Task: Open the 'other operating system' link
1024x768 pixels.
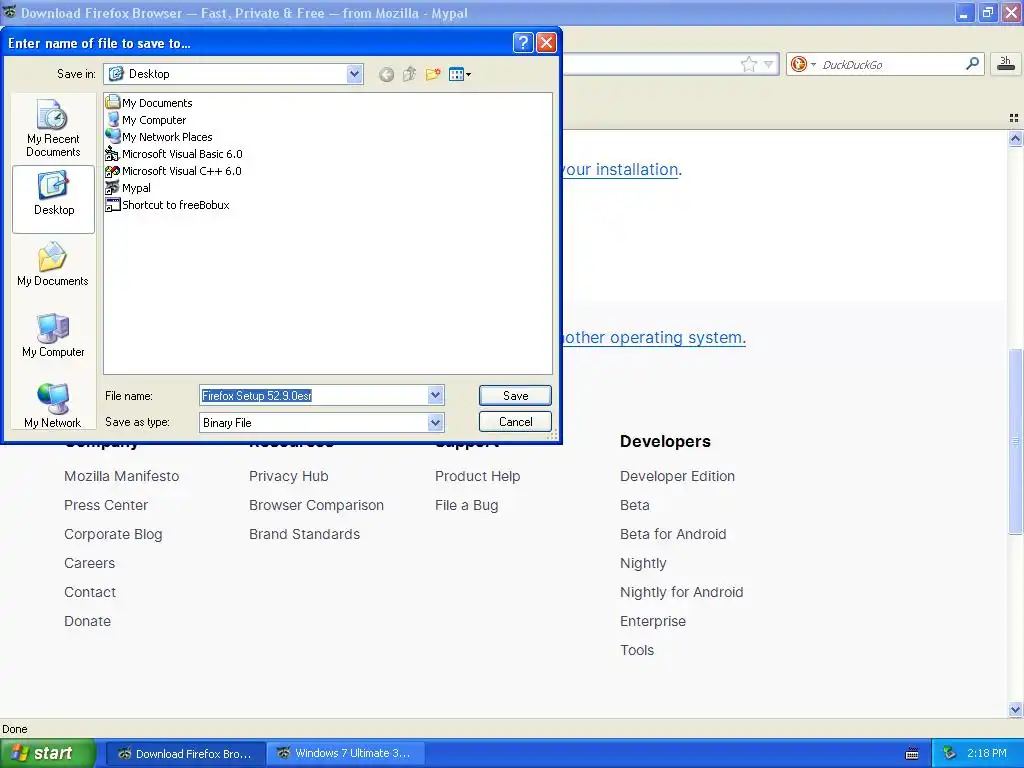Action: pyautogui.click(x=654, y=338)
